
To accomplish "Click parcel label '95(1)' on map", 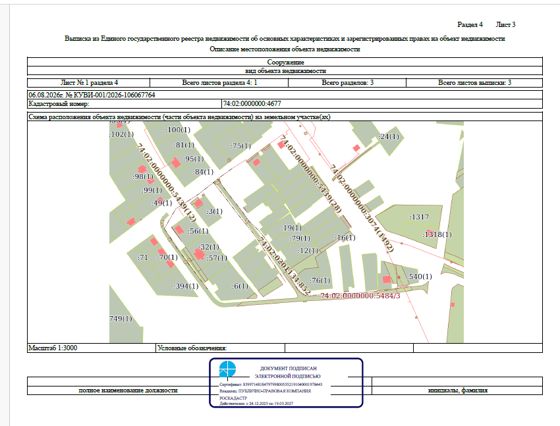I will [195, 159].
